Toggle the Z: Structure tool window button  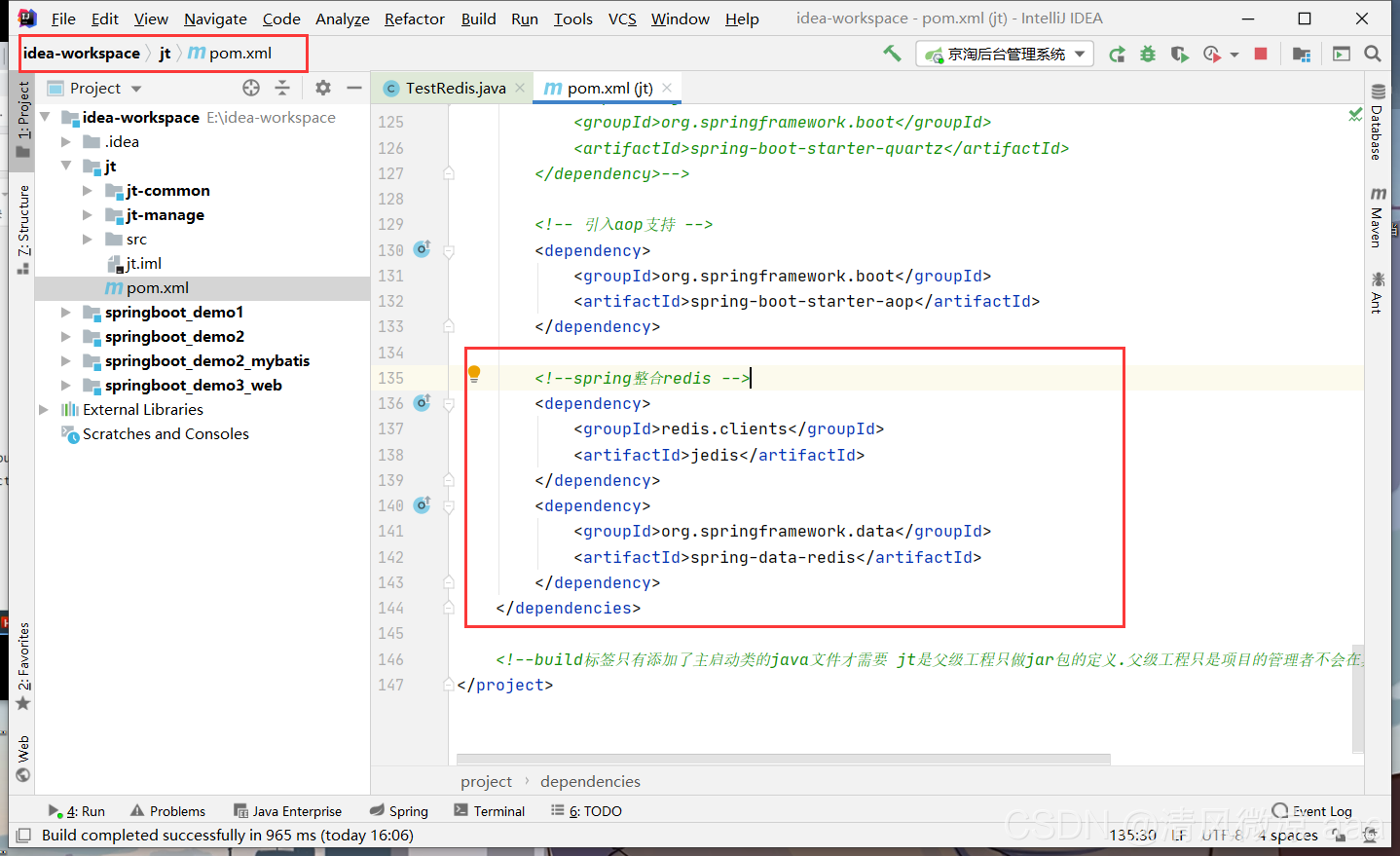pos(23,228)
